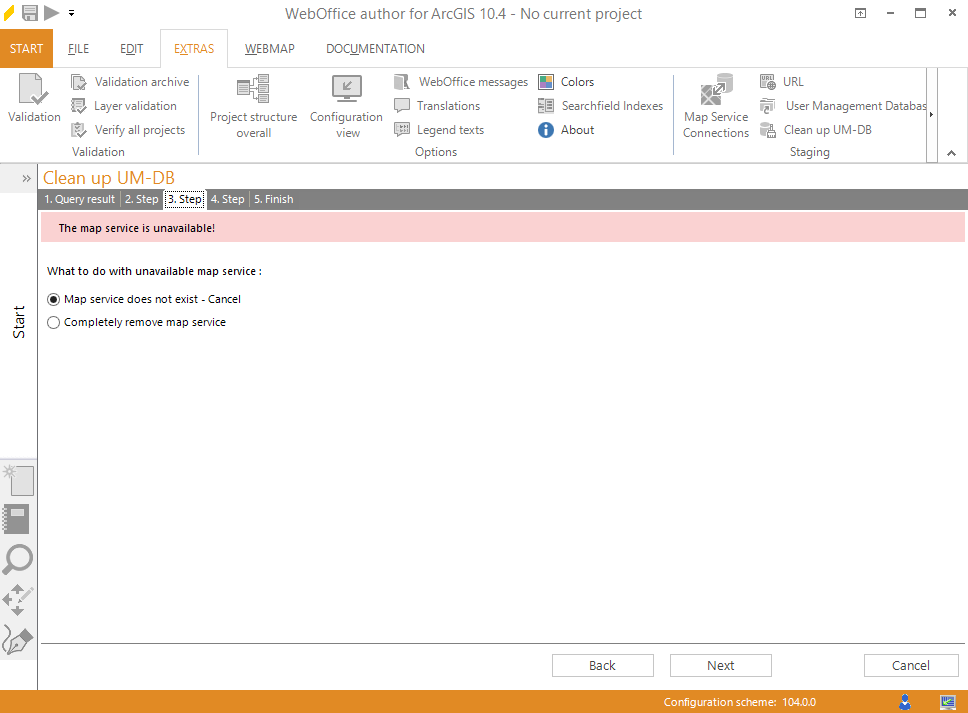968x713 pixels.
Task: Open Searchfield Indexes
Action: pos(601,106)
